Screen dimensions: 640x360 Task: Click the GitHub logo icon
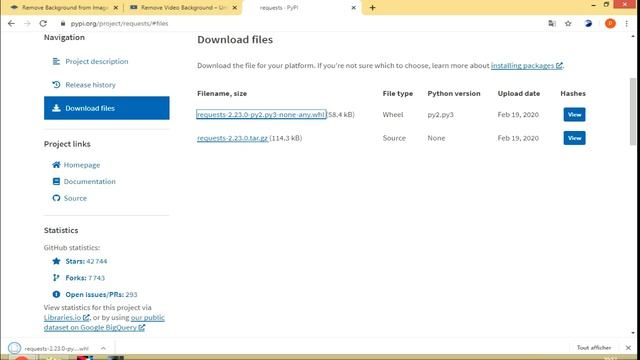tap(56, 198)
